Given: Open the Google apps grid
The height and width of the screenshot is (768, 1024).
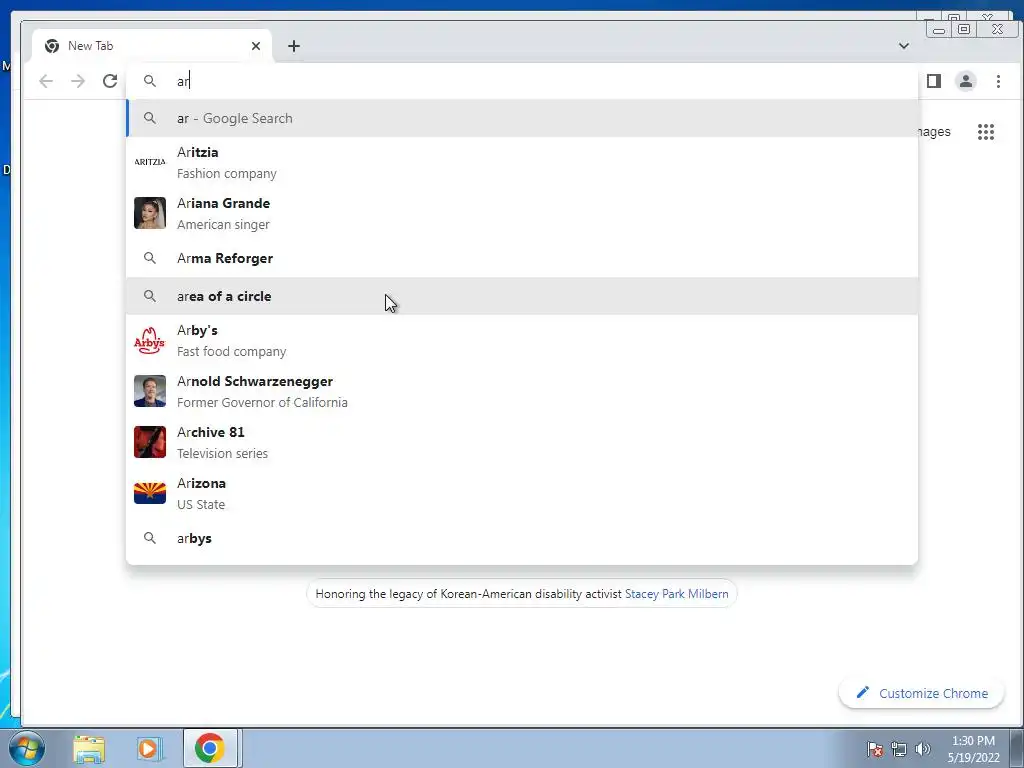Looking at the screenshot, I should point(985,132).
